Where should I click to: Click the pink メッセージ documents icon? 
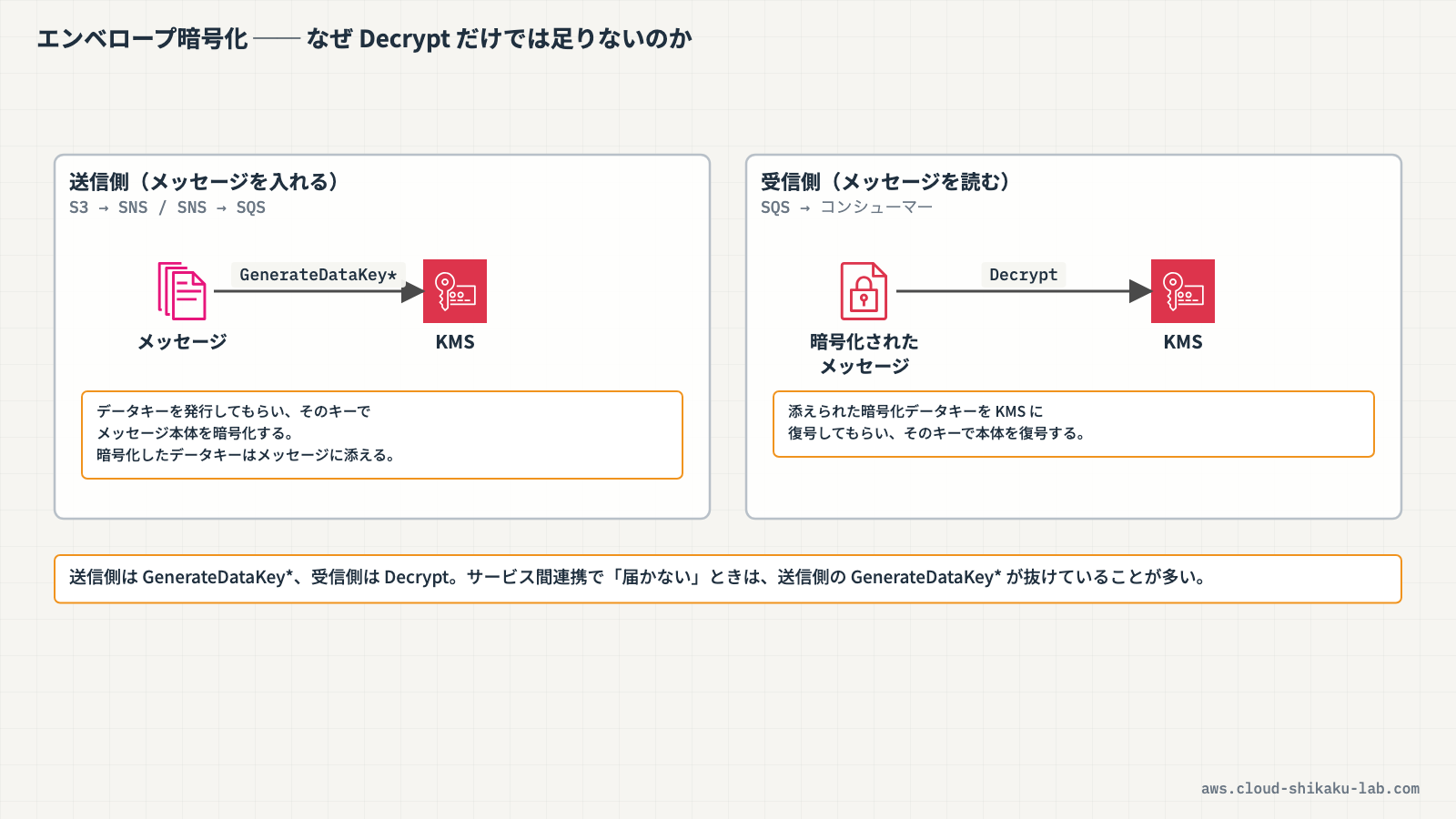[x=182, y=291]
